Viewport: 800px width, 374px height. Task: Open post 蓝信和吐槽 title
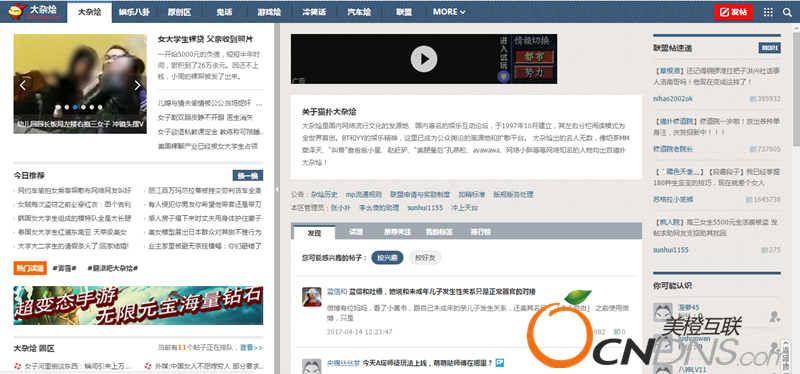click(x=442, y=292)
